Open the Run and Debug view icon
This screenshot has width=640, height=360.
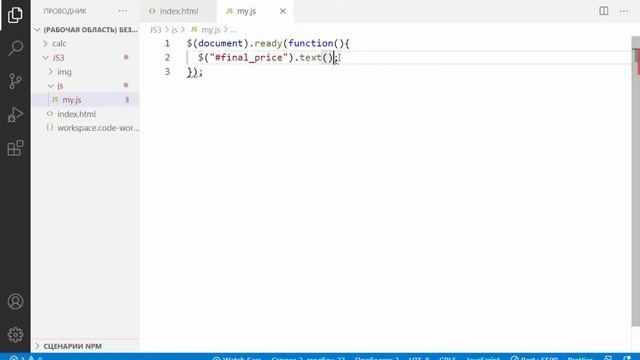tap(15, 115)
